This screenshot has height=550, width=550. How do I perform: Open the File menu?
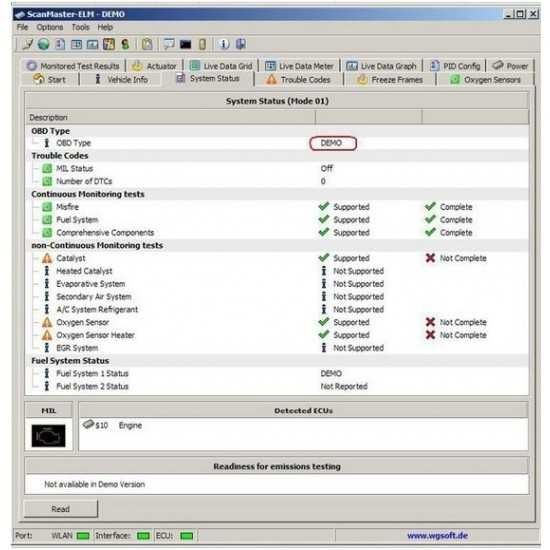point(22,27)
